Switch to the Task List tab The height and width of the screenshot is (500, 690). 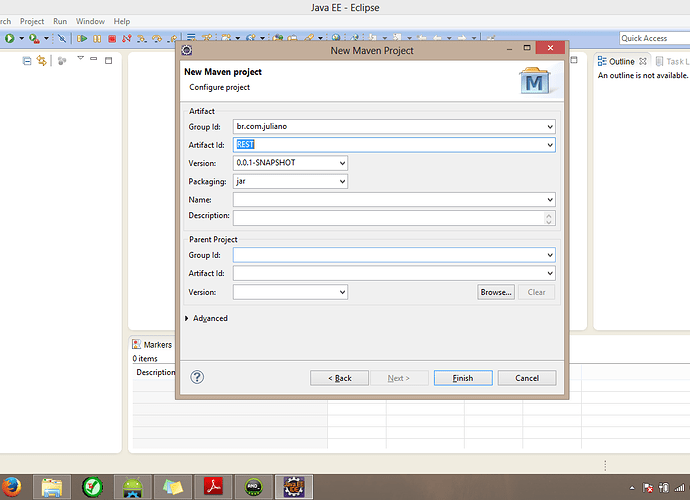point(672,62)
